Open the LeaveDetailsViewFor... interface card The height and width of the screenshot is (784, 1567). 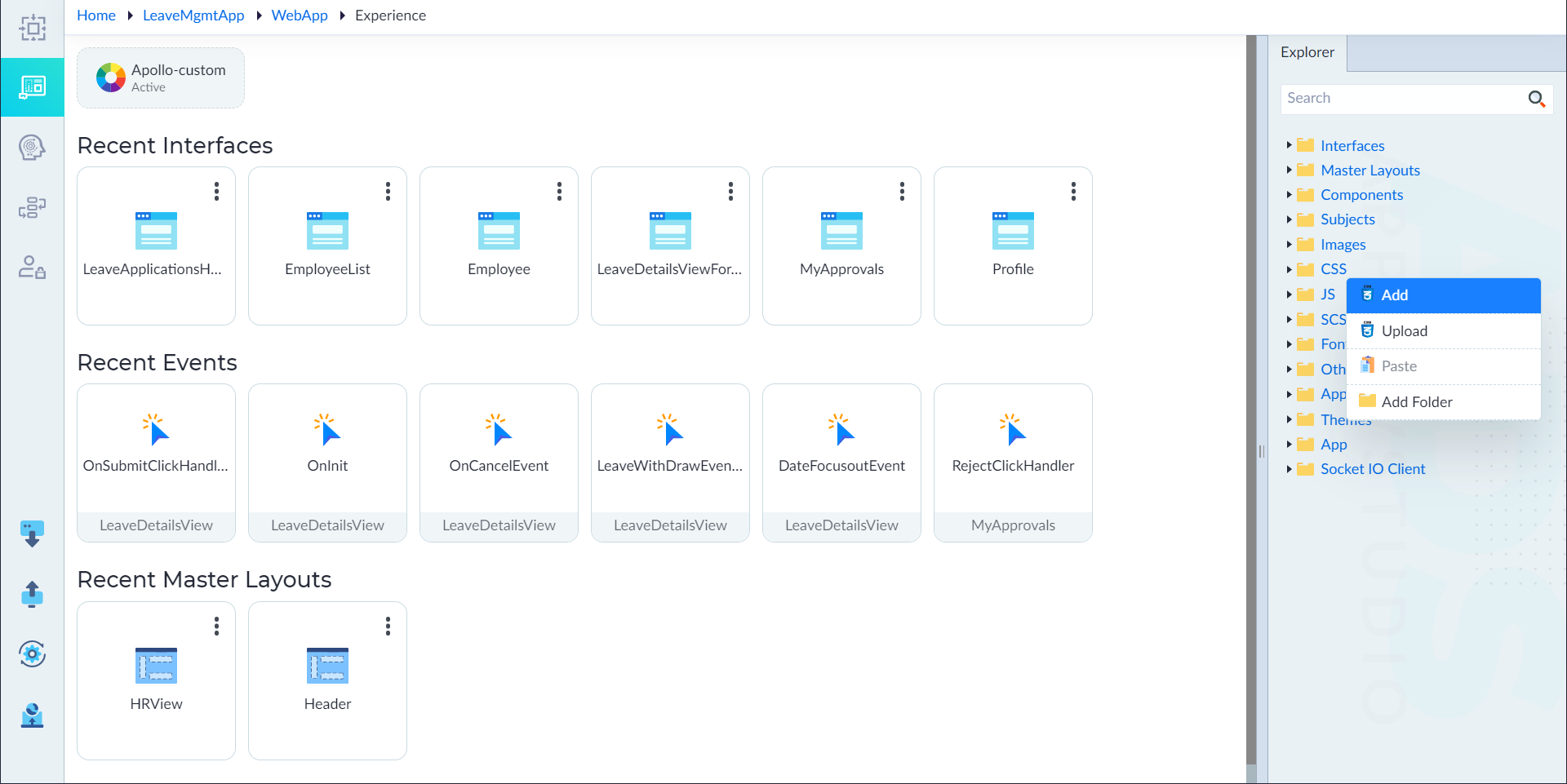pyautogui.click(x=670, y=246)
